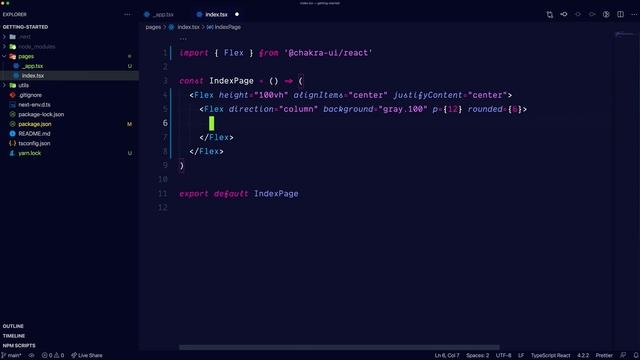Click the split editor icon
This screenshot has width=640, height=360.
pos(620,14)
